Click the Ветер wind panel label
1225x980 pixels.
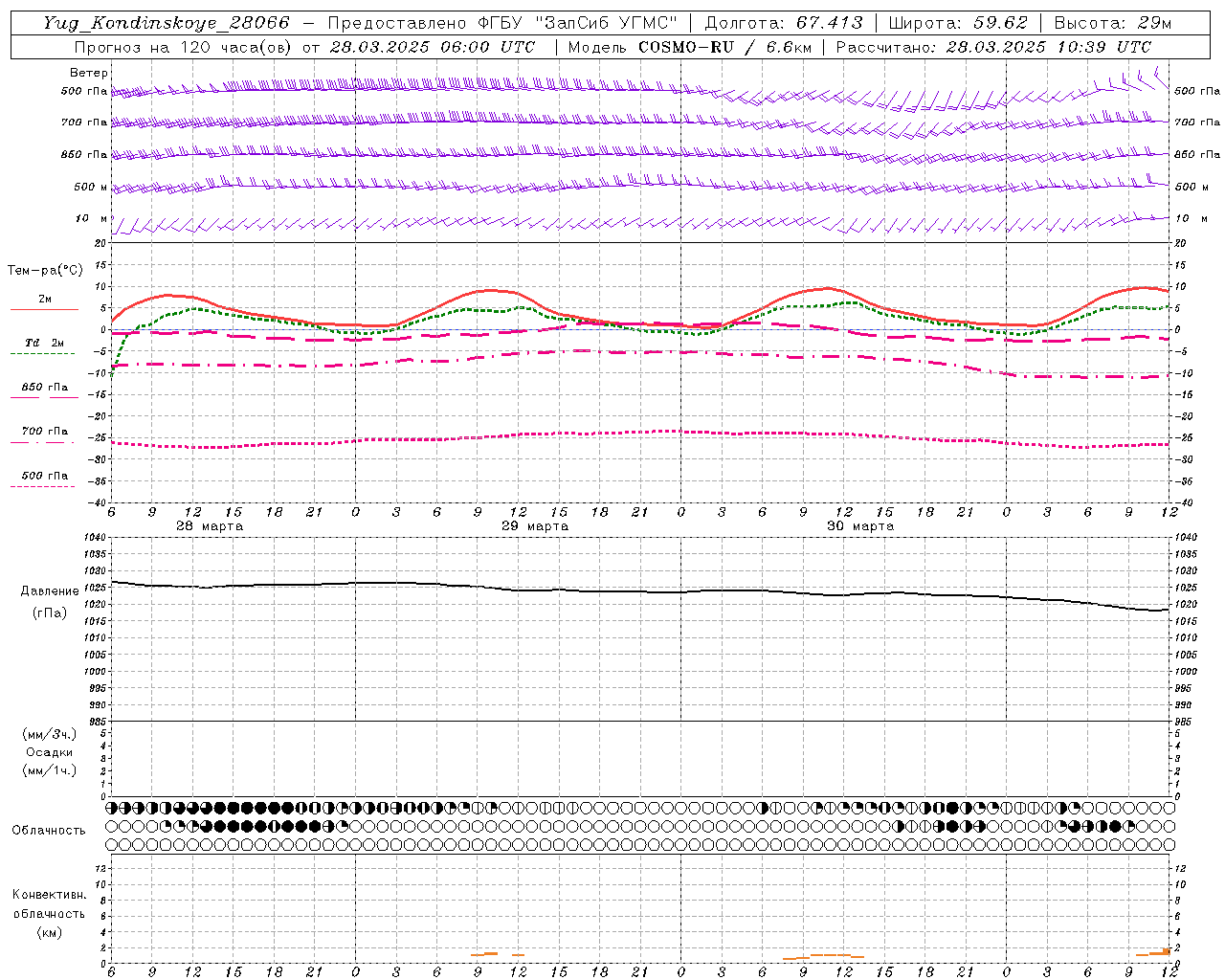point(89,73)
